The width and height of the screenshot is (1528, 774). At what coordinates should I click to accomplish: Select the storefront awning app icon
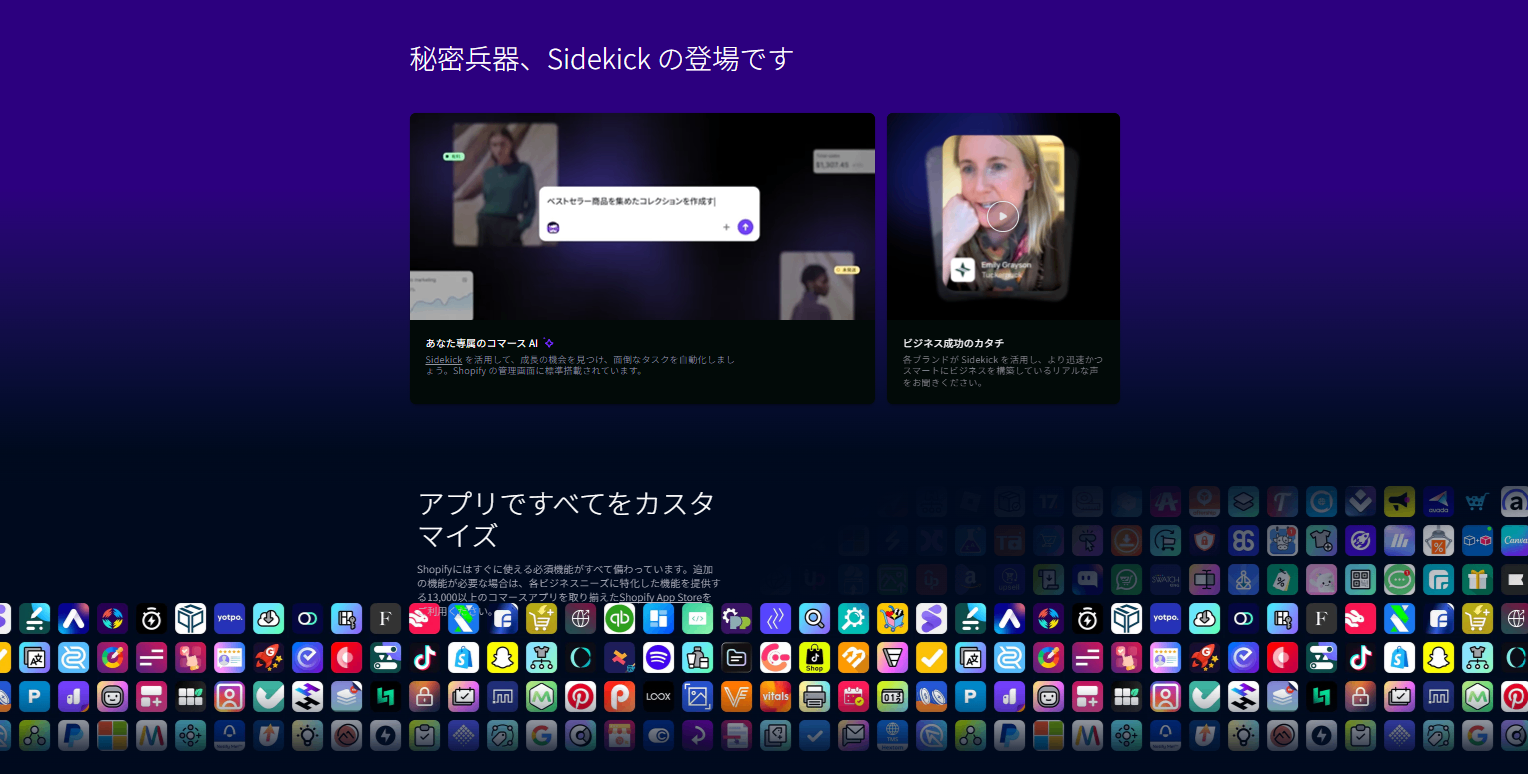tap(620, 735)
